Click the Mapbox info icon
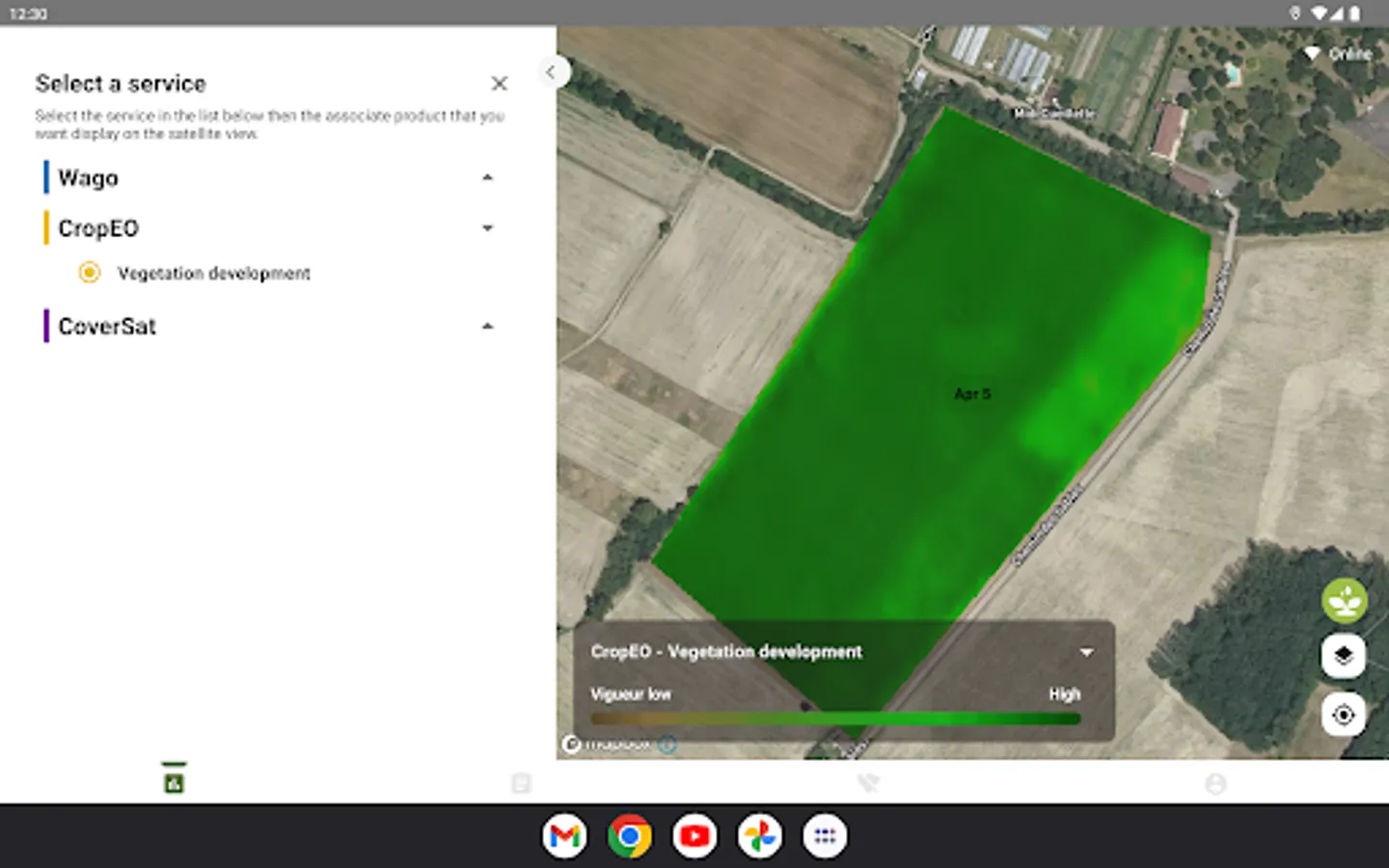This screenshot has width=1389, height=868. click(x=667, y=745)
